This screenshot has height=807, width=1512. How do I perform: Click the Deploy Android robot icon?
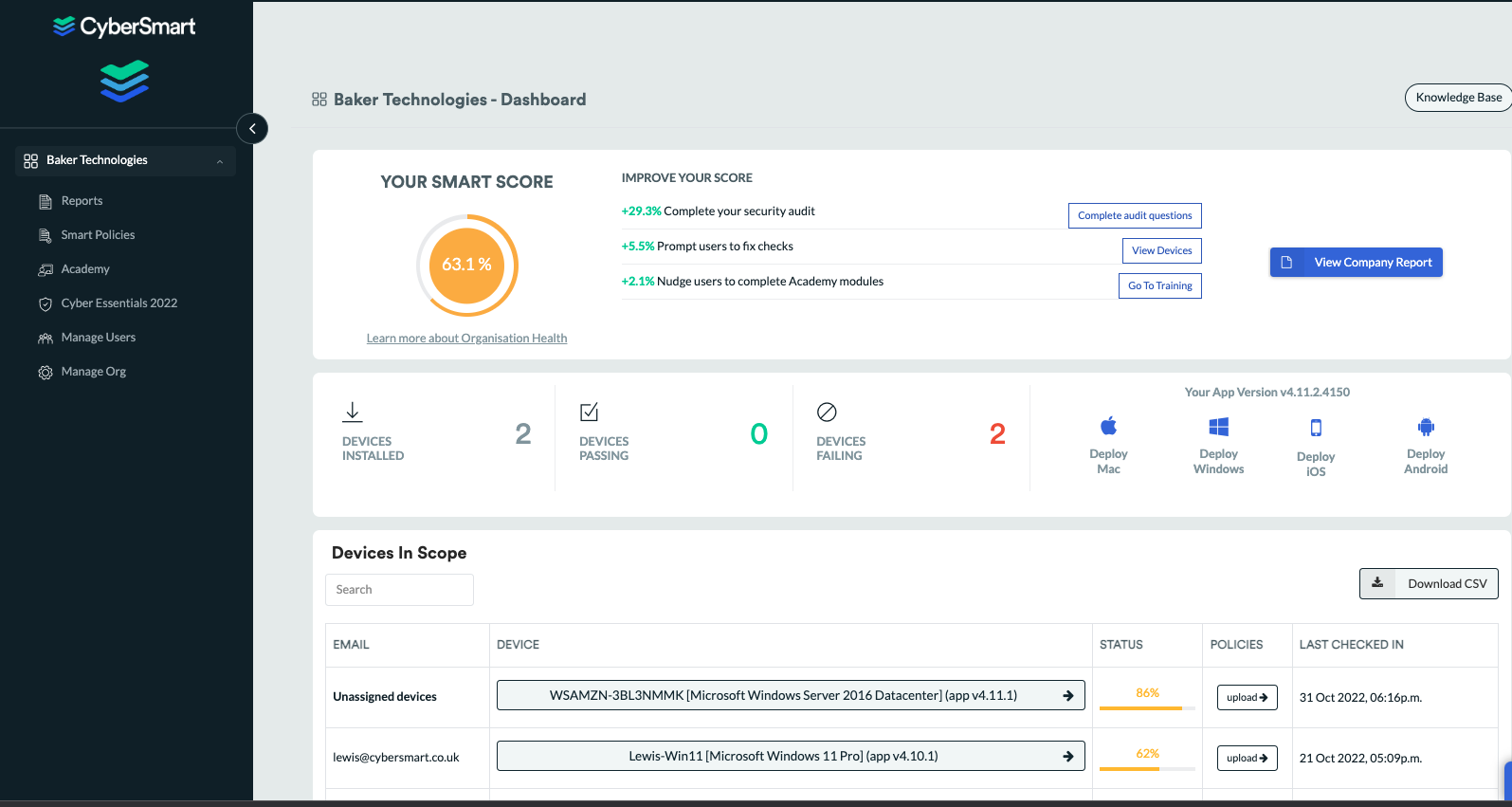pyautogui.click(x=1427, y=427)
